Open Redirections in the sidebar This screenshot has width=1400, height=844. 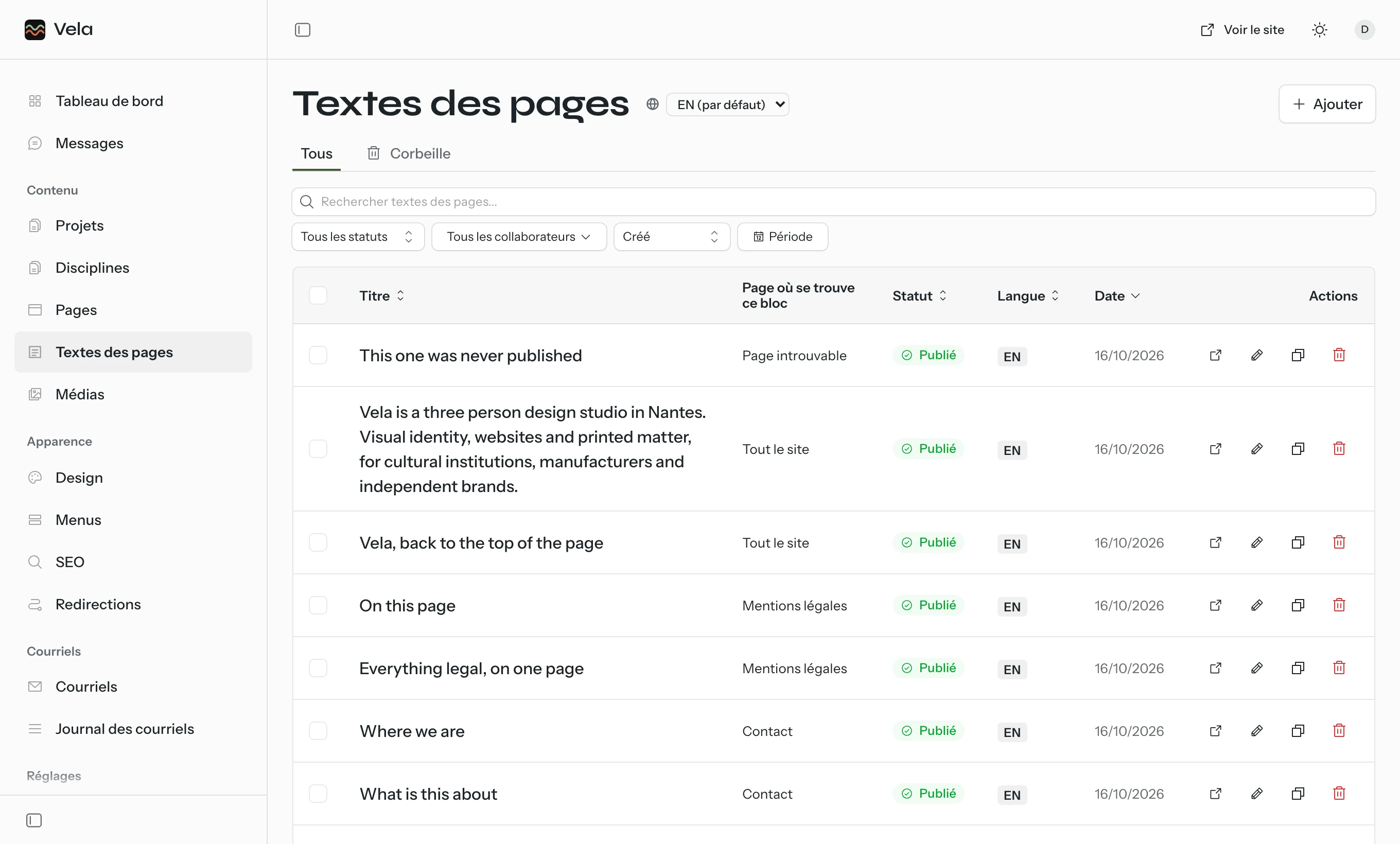[133, 604]
